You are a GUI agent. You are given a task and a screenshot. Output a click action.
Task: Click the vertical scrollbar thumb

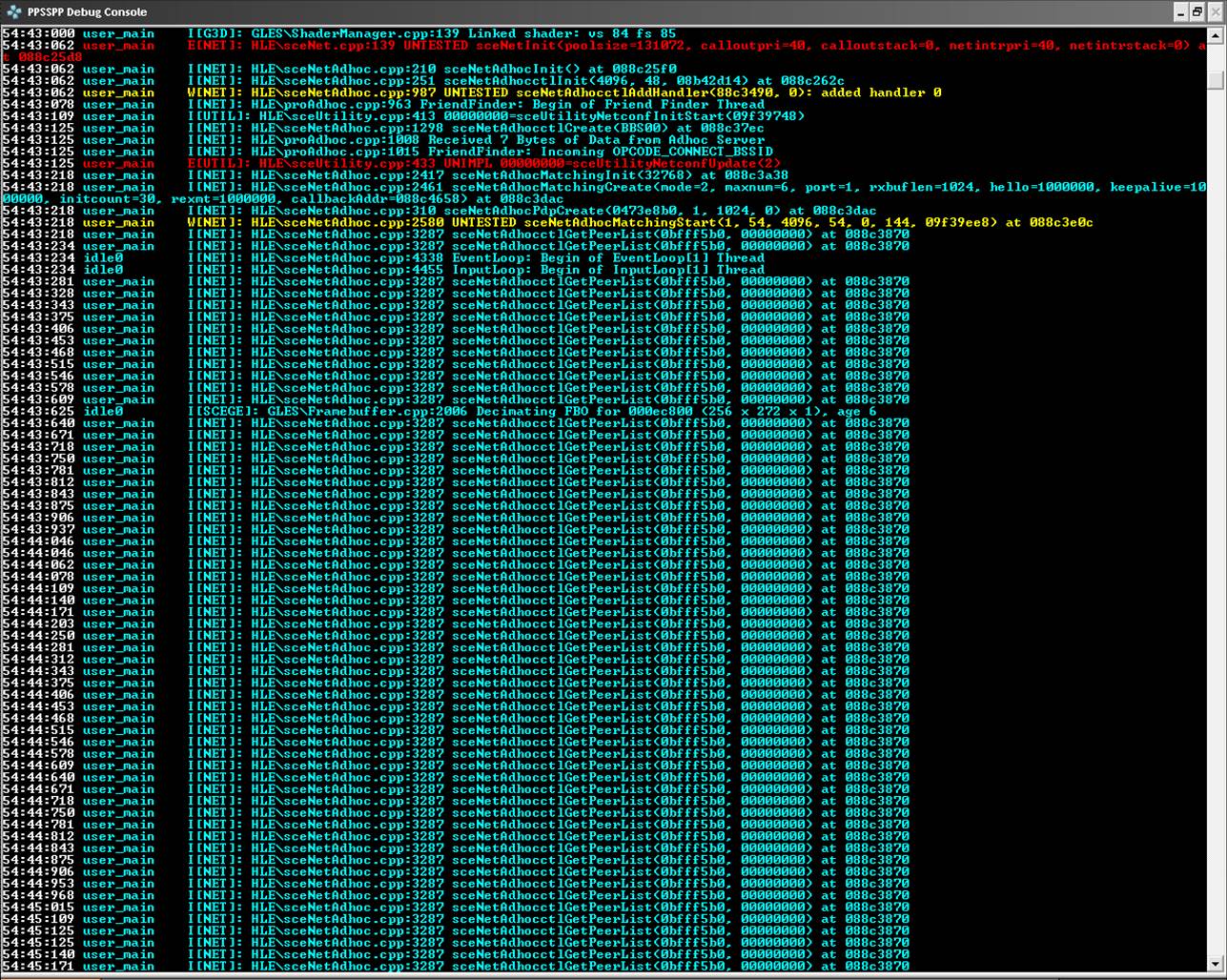pos(1215,79)
